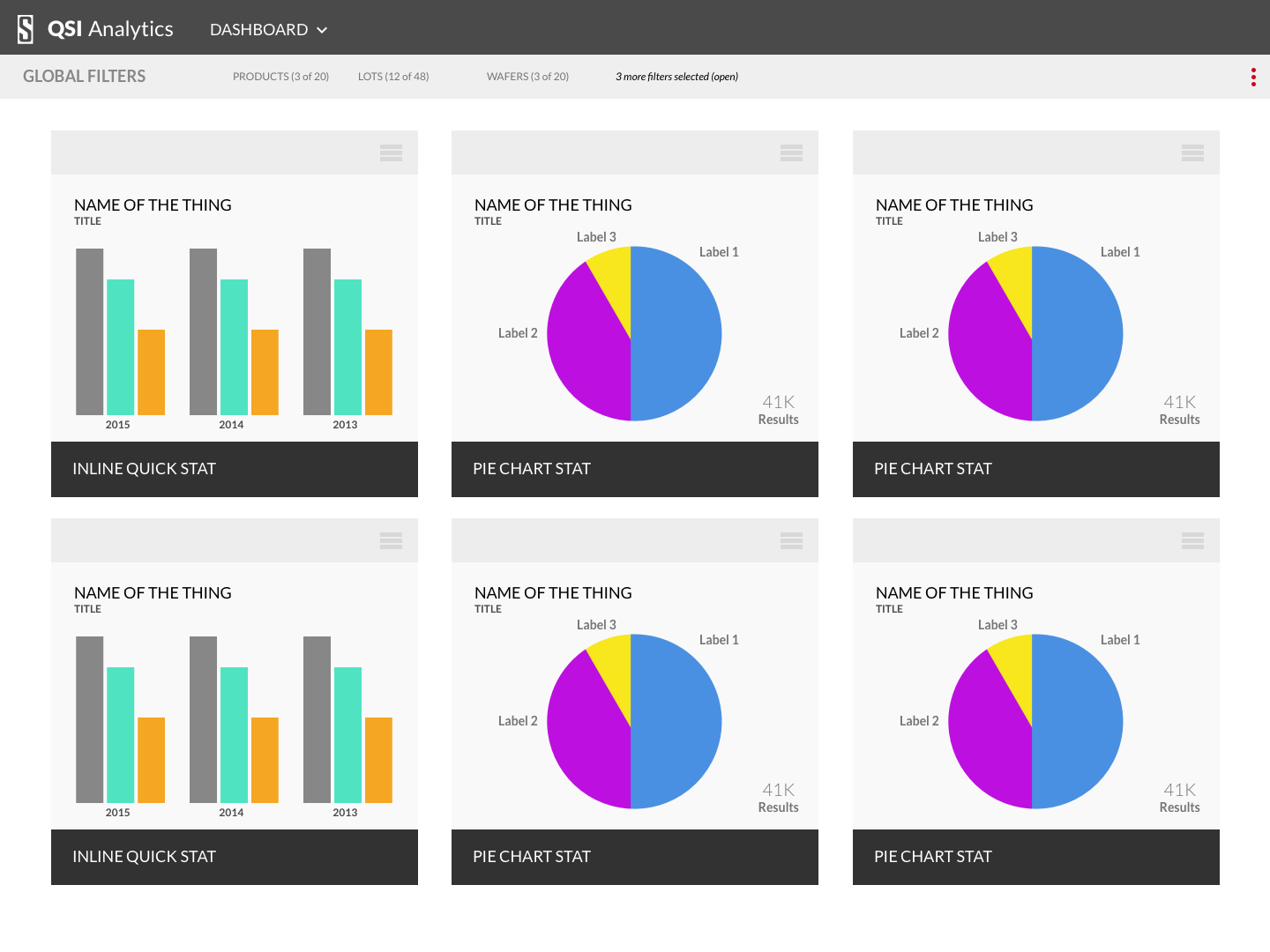The image size is (1270, 952).
Task: Select the purple Label 2 slice in the bottom-right pie
Action: (988, 740)
